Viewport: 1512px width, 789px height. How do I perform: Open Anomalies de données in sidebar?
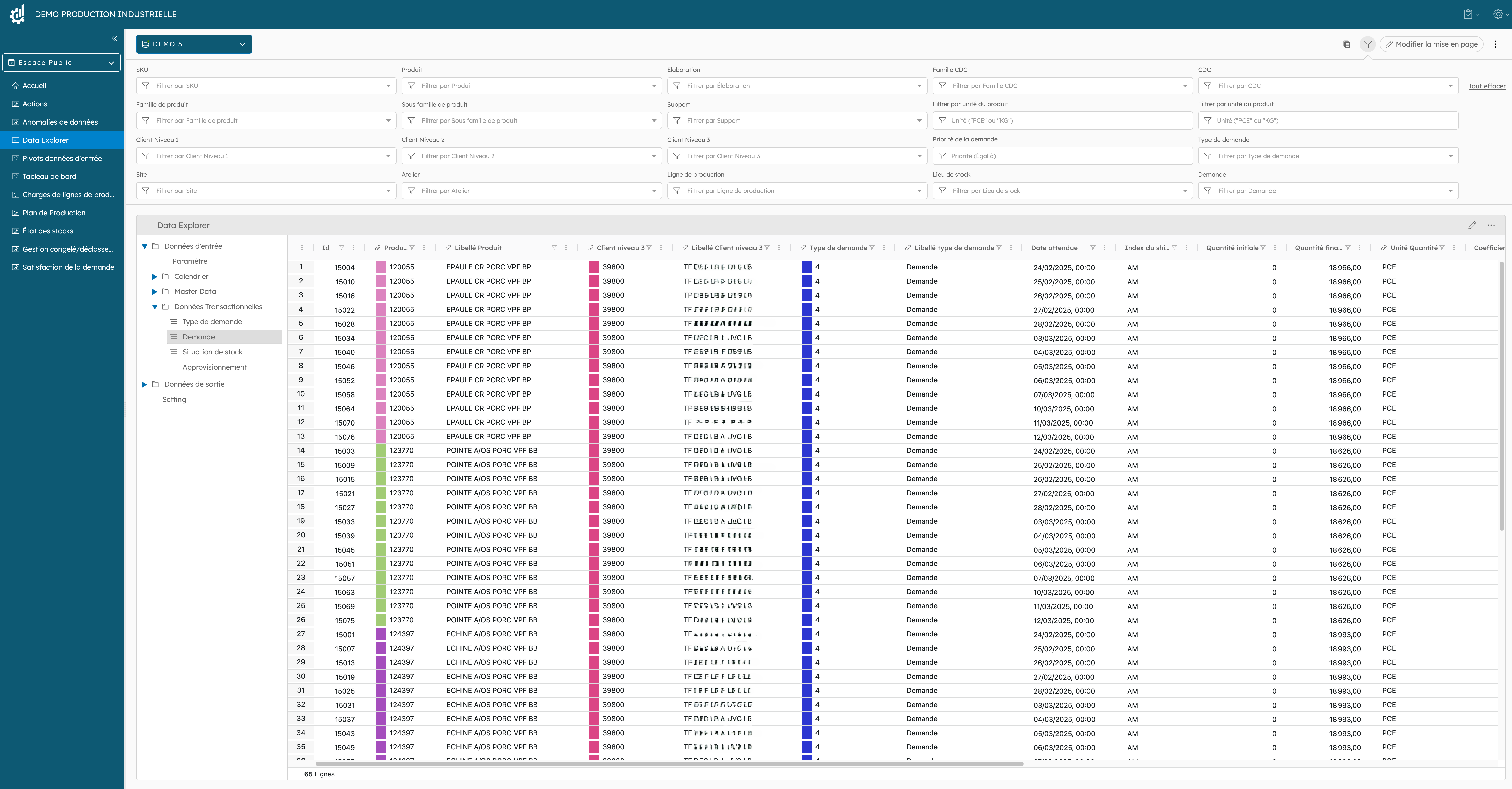[62, 122]
